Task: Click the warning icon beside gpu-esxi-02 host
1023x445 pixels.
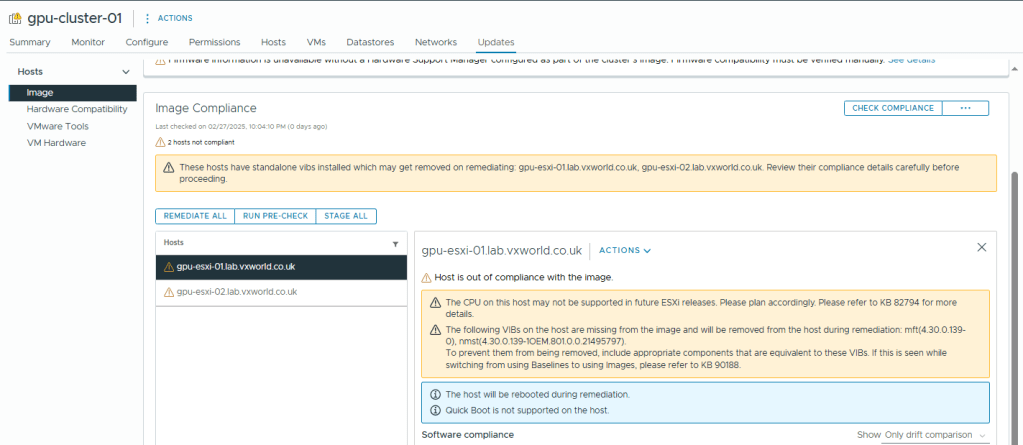Action: pyautogui.click(x=168, y=292)
